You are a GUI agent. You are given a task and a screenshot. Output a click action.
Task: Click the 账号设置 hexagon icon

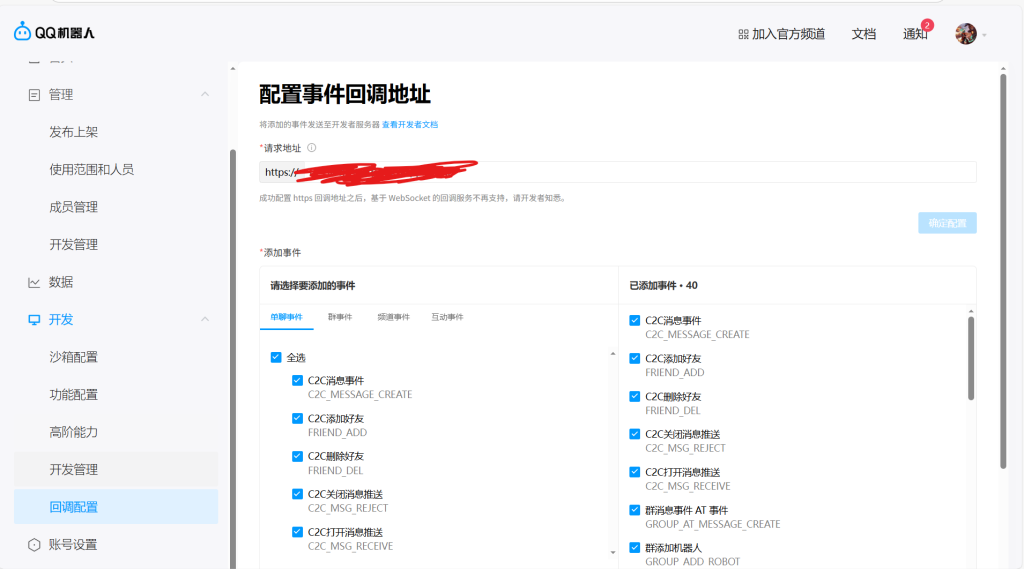click(34, 545)
